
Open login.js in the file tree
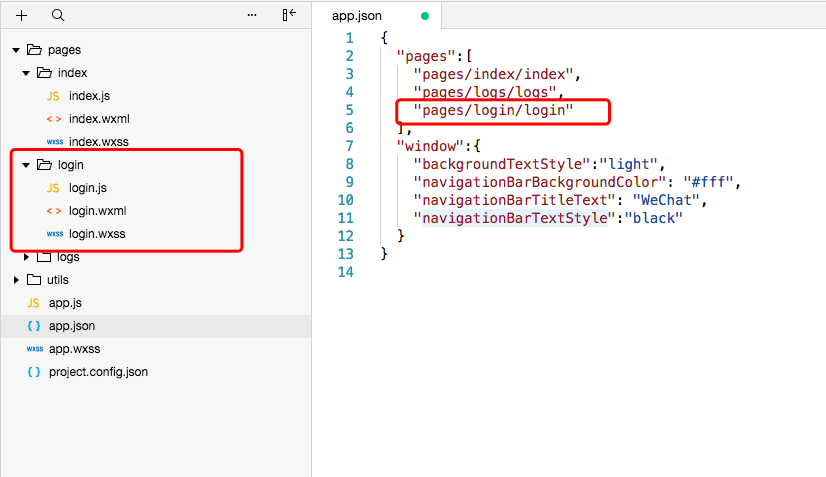tap(87, 188)
